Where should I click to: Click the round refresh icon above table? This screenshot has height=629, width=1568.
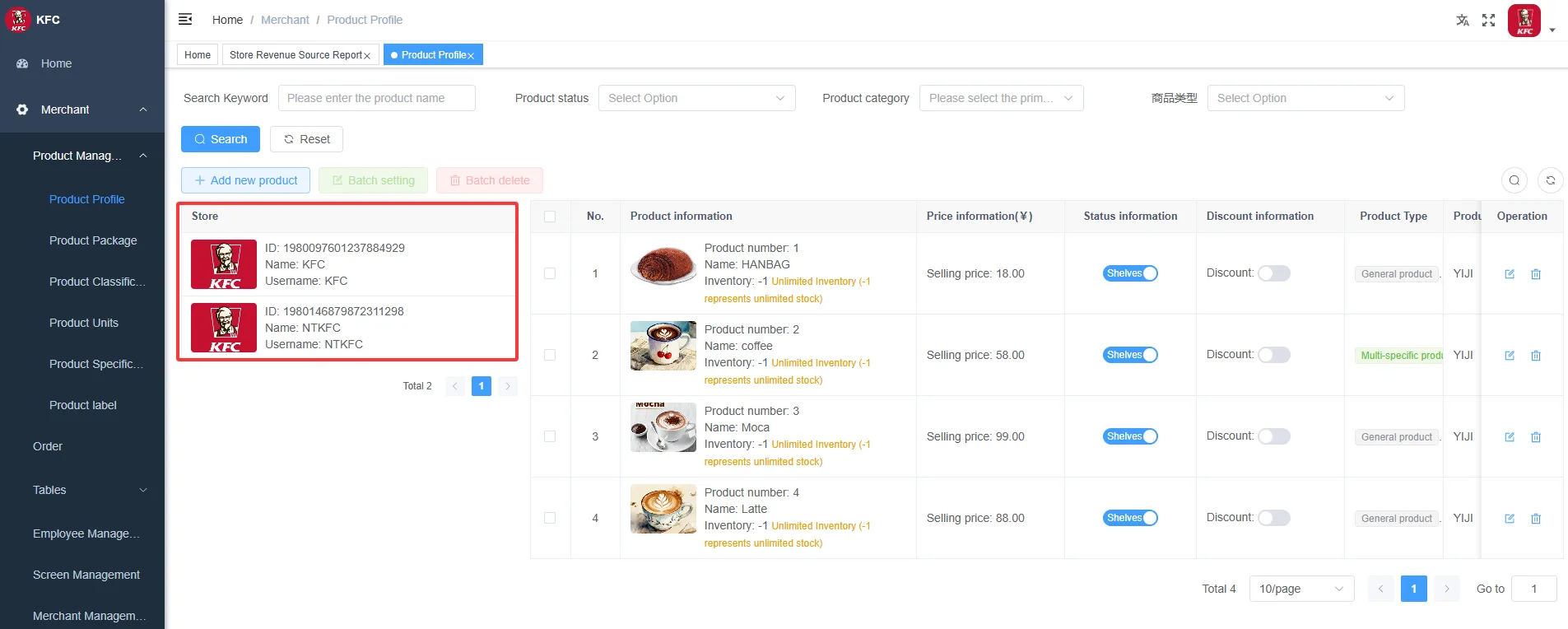coord(1551,180)
